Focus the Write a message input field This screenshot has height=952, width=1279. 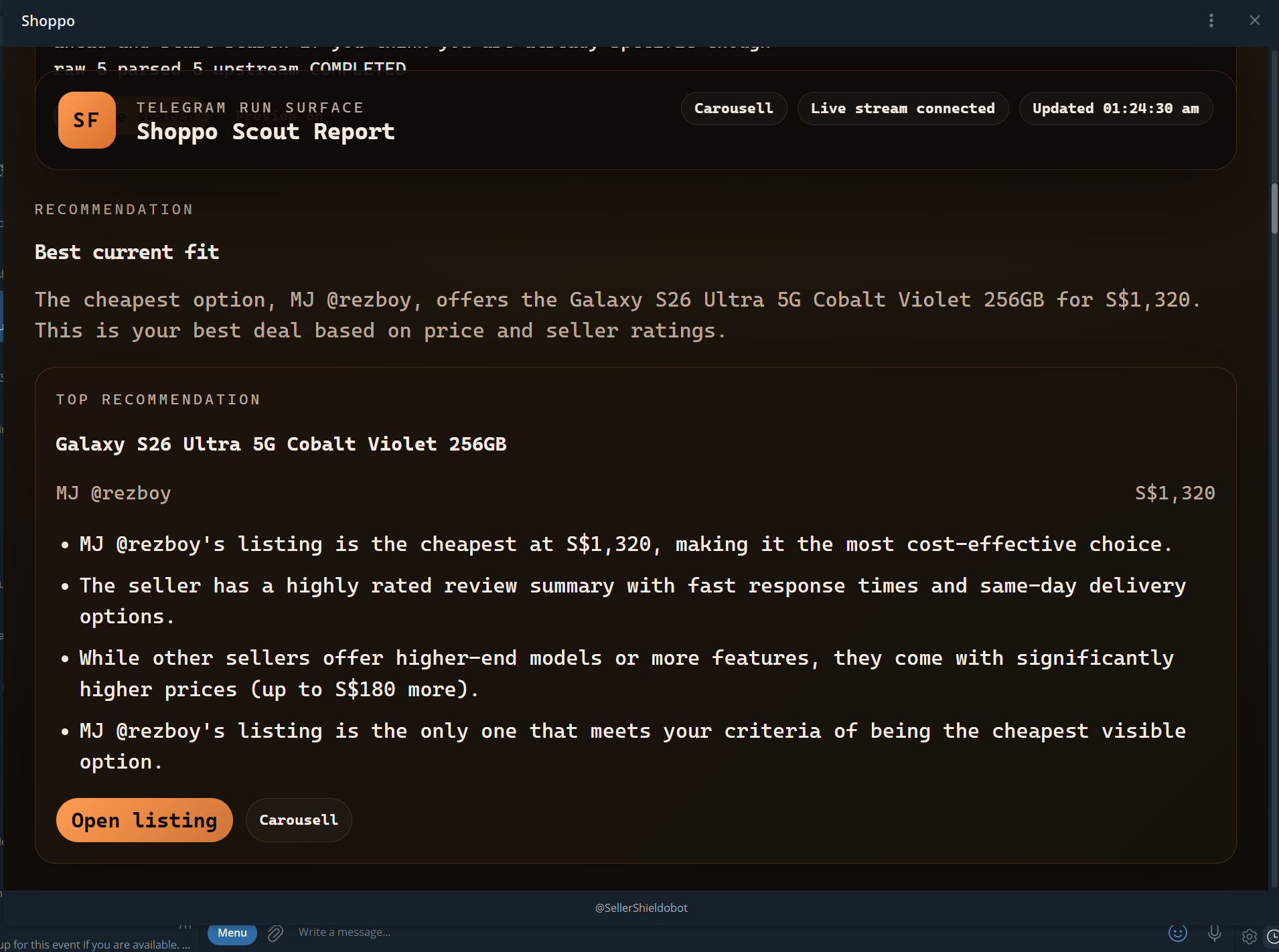click(x=536, y=933)
